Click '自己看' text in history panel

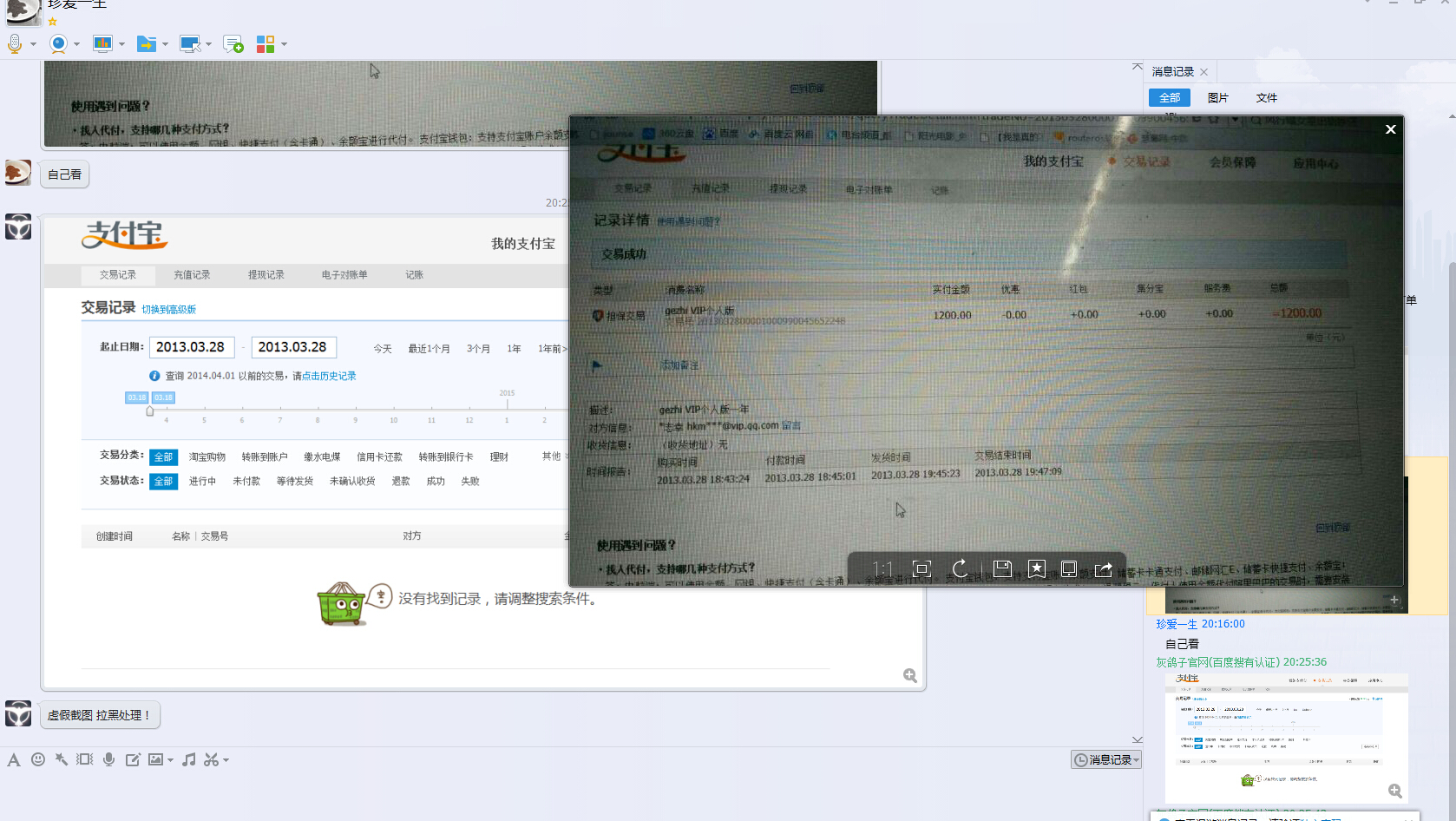(1182, 644)
